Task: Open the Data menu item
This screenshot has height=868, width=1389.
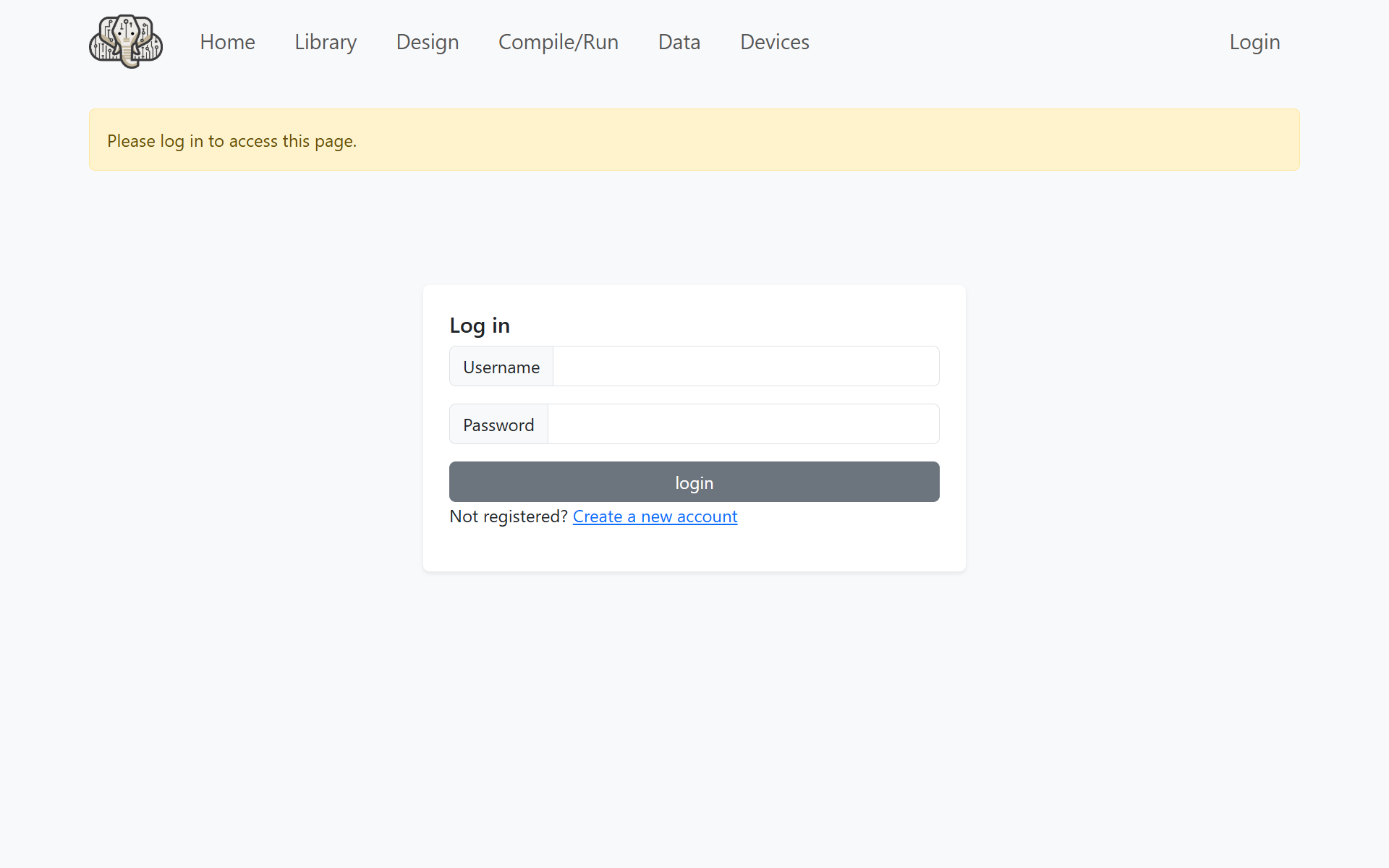Action: (x=679, y=42)
